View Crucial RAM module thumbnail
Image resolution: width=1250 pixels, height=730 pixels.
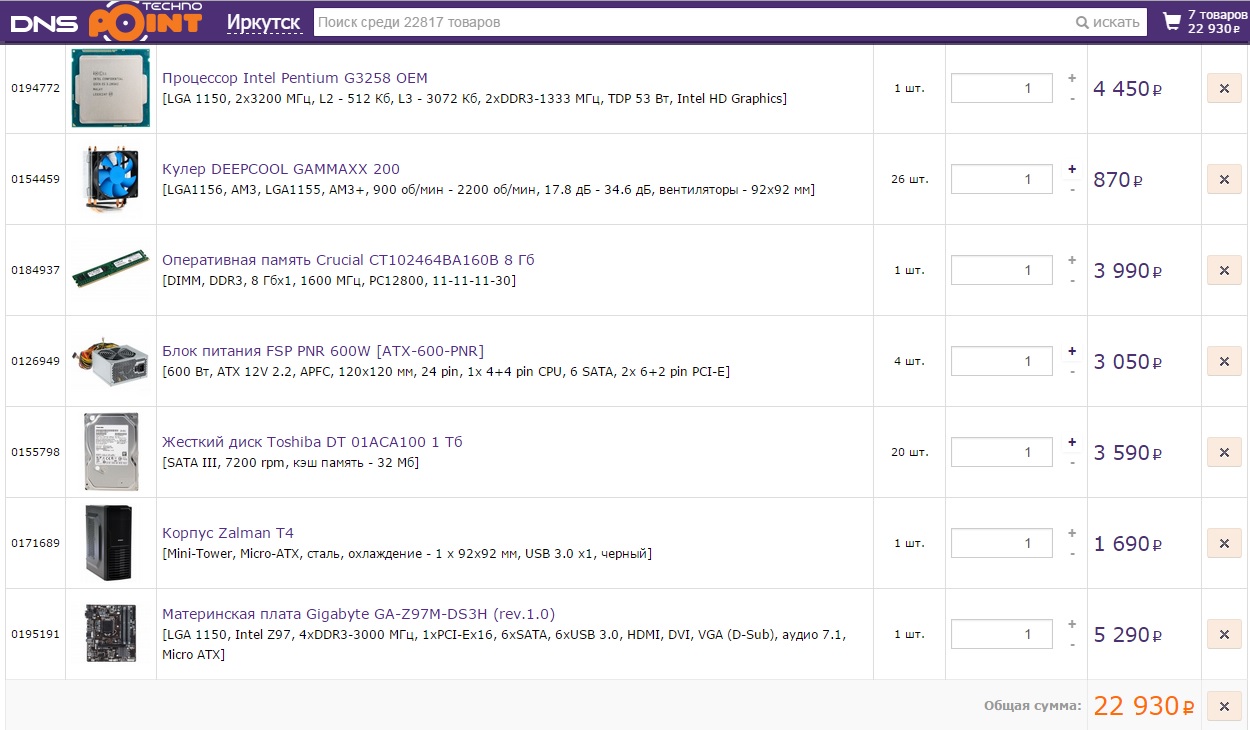pyautogui.click(x=111, y=270)
